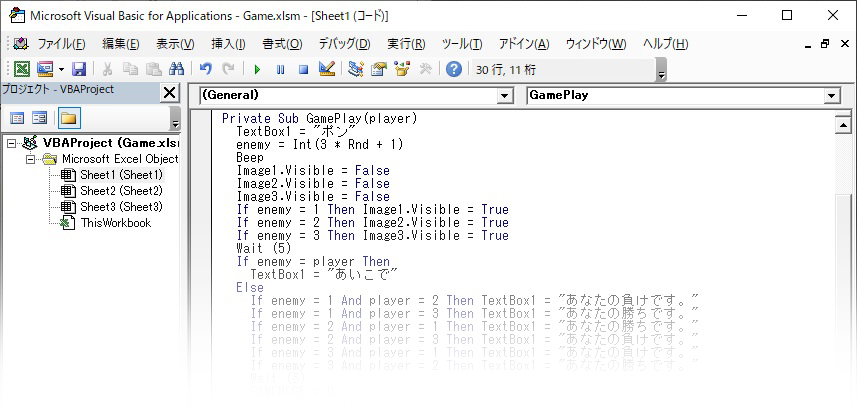Click the Cut scissors icon
Screen dimensions: 857x410
click(x=108, y=69)
